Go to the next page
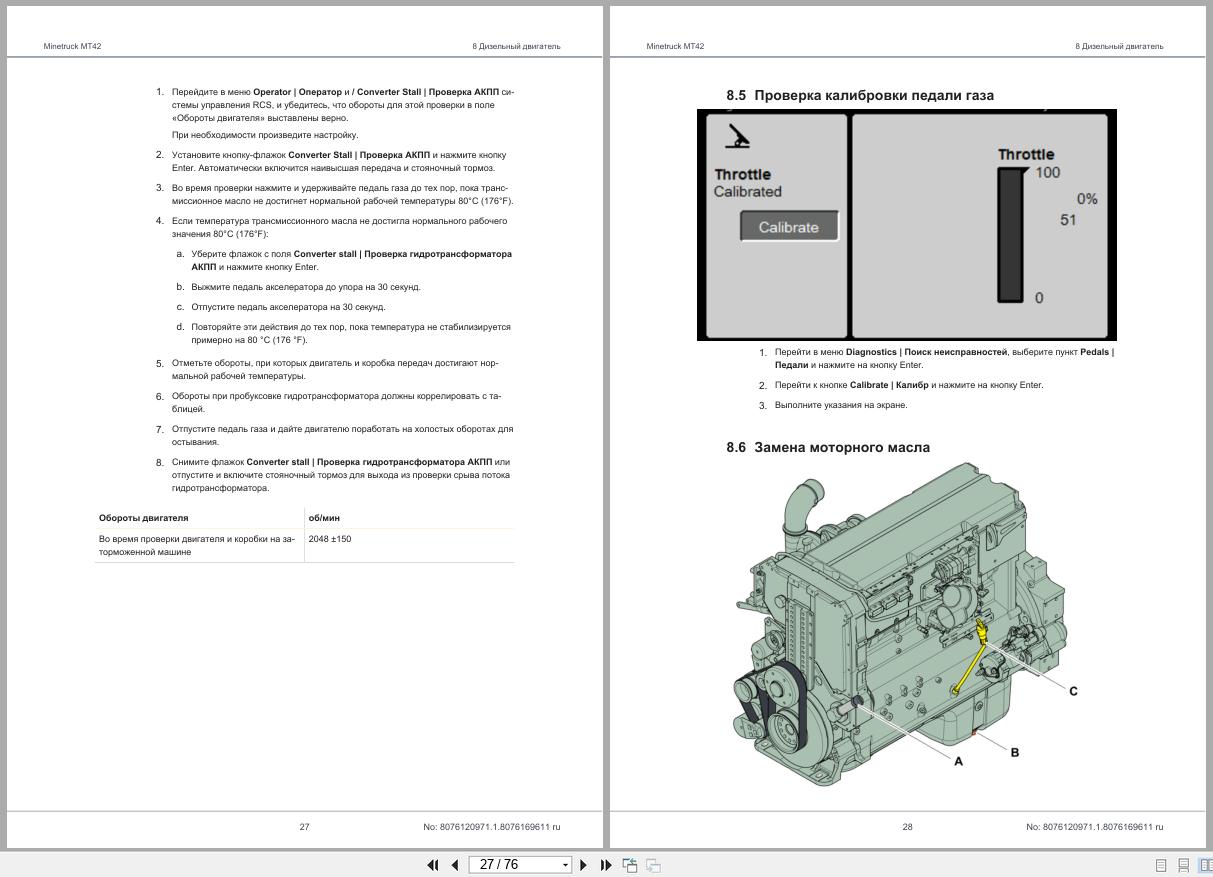The width and height of the screenshot is (1213, 877). point(584,865)
